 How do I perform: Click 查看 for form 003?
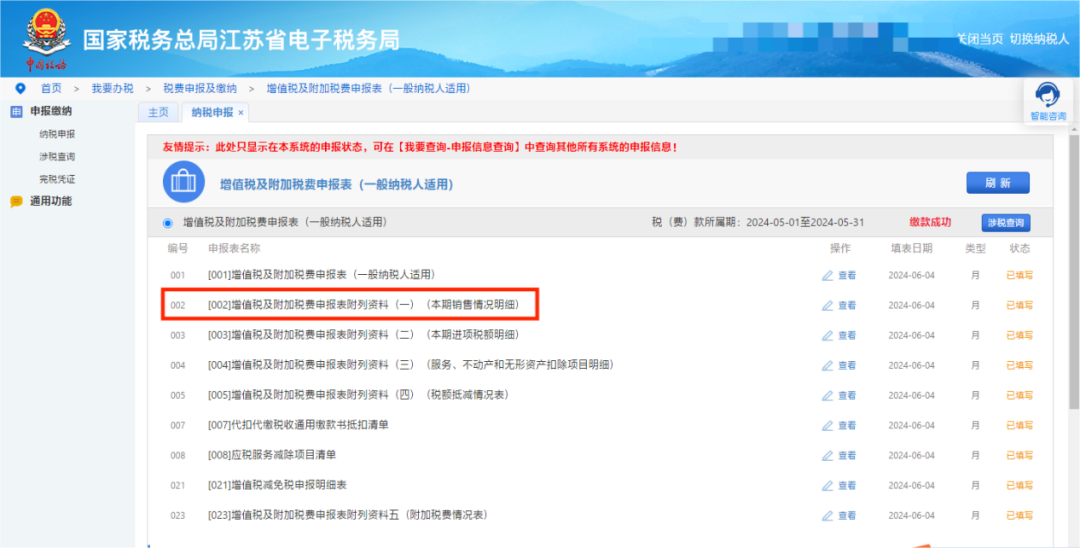(x=847, y=335)
